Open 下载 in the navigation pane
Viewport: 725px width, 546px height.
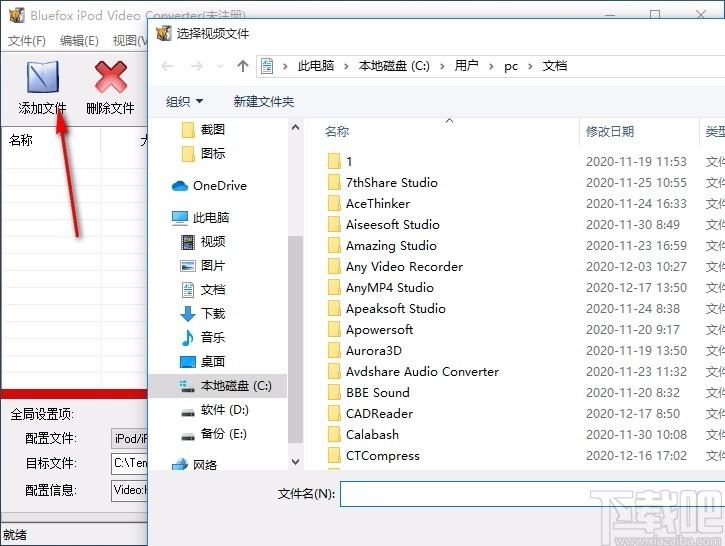[x=203, y=313]
